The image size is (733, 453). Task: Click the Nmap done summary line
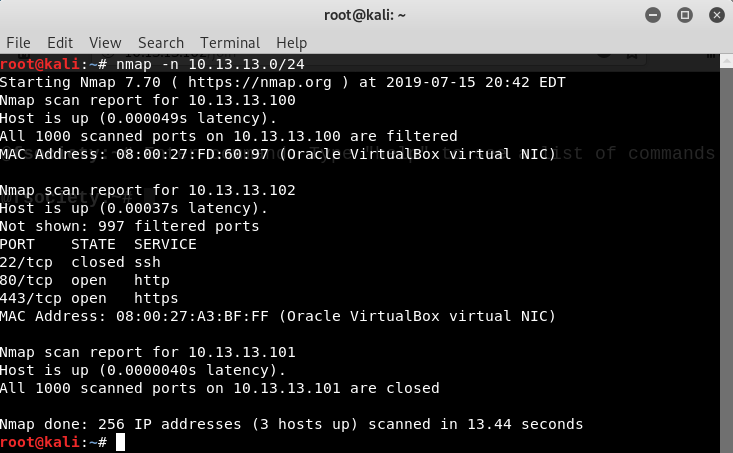click(x=291, y=424)
